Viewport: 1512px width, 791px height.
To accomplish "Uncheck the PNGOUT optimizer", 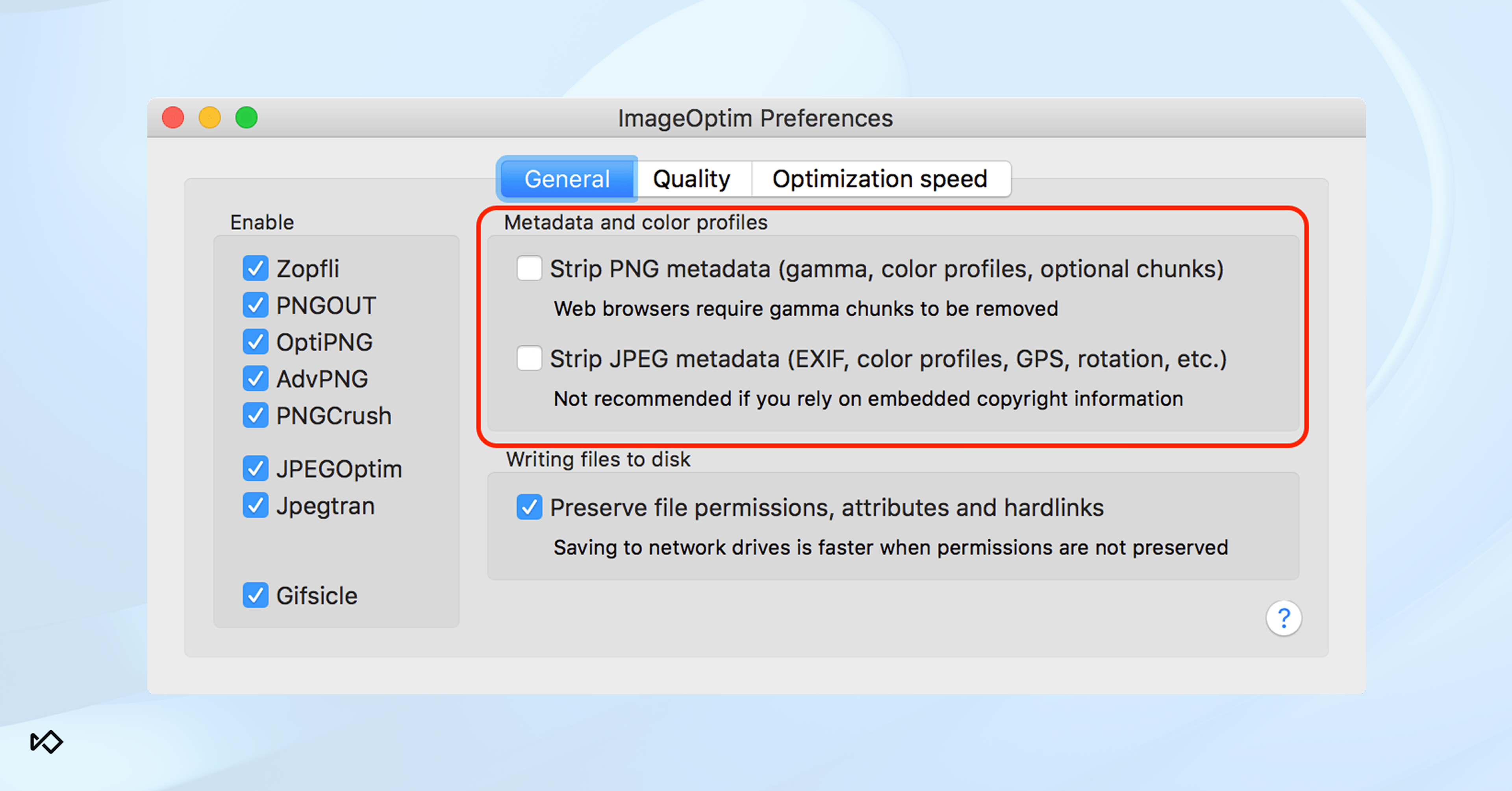I will coord(255,305).
